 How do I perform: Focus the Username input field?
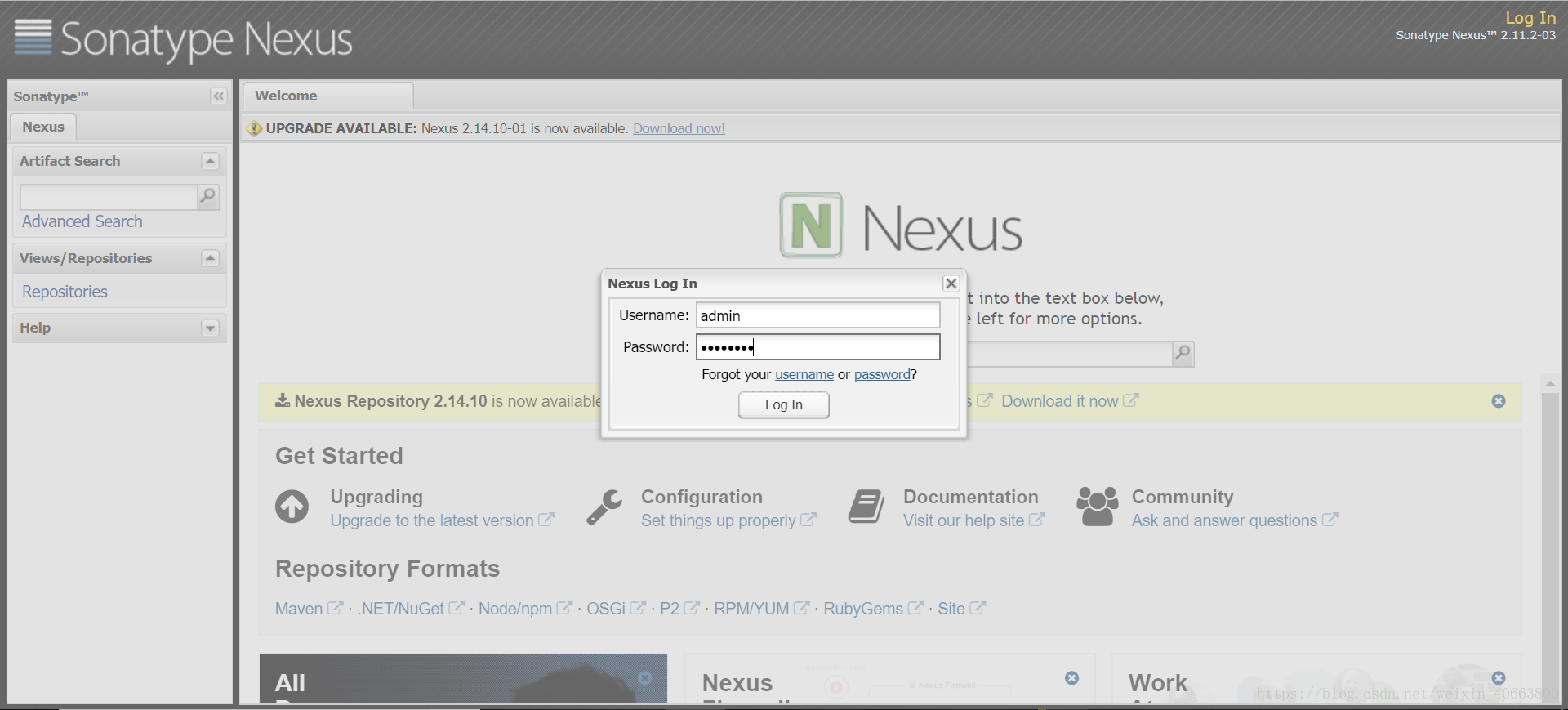(817, 315)
